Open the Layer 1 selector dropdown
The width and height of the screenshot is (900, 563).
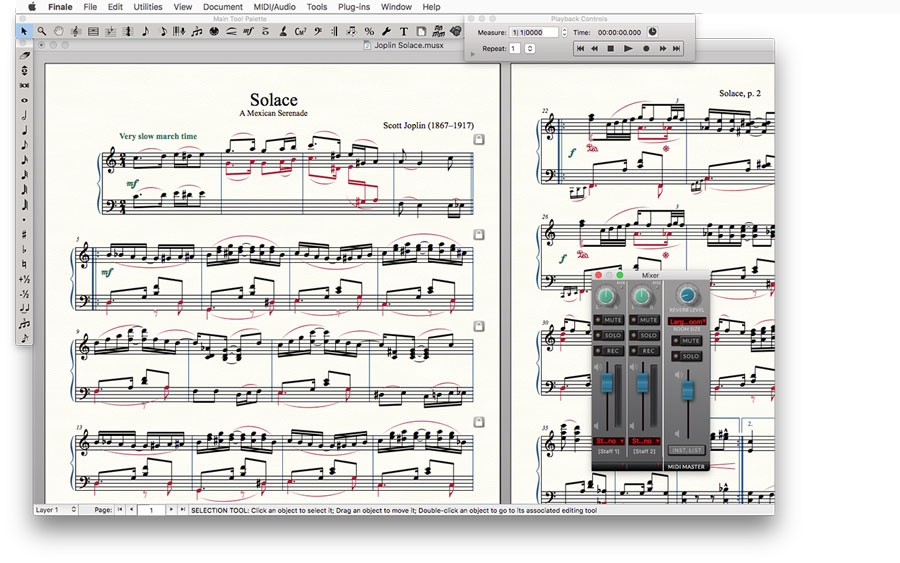pos(56,510)
